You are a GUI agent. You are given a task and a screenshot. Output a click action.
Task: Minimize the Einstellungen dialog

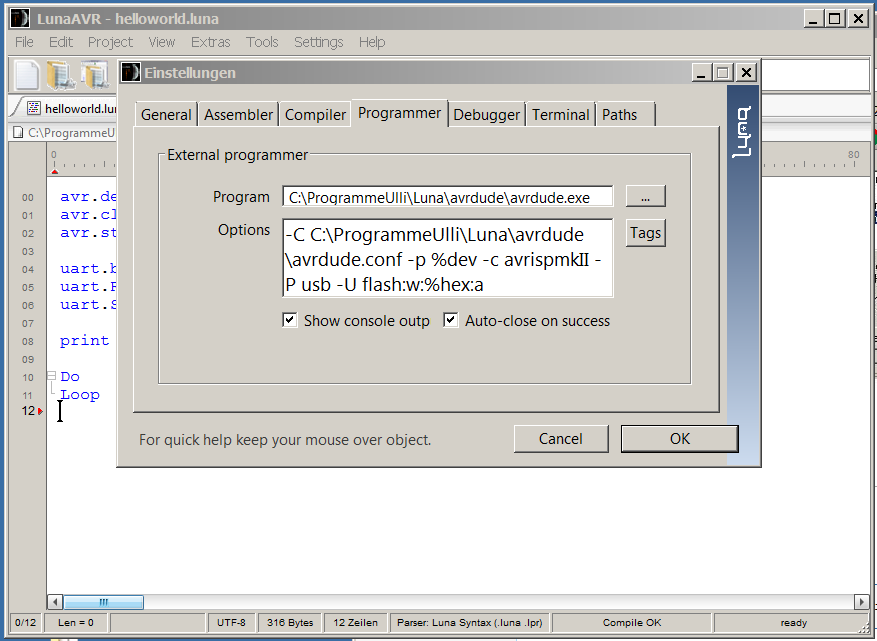coord(701,73)
